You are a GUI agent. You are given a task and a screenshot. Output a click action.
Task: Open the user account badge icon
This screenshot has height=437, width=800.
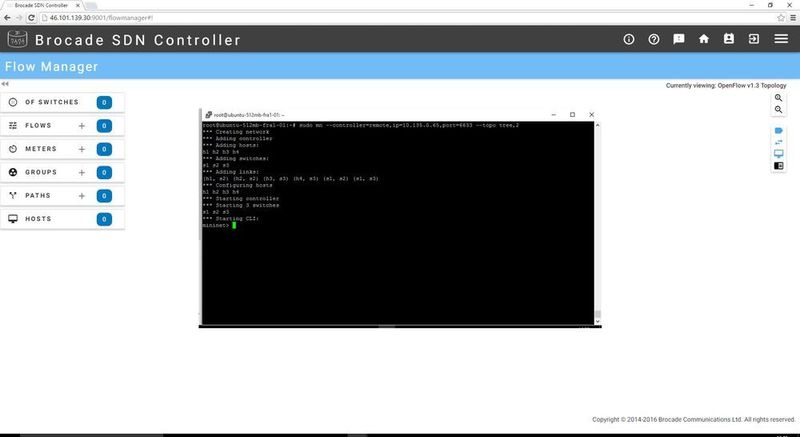pos(729,39)
